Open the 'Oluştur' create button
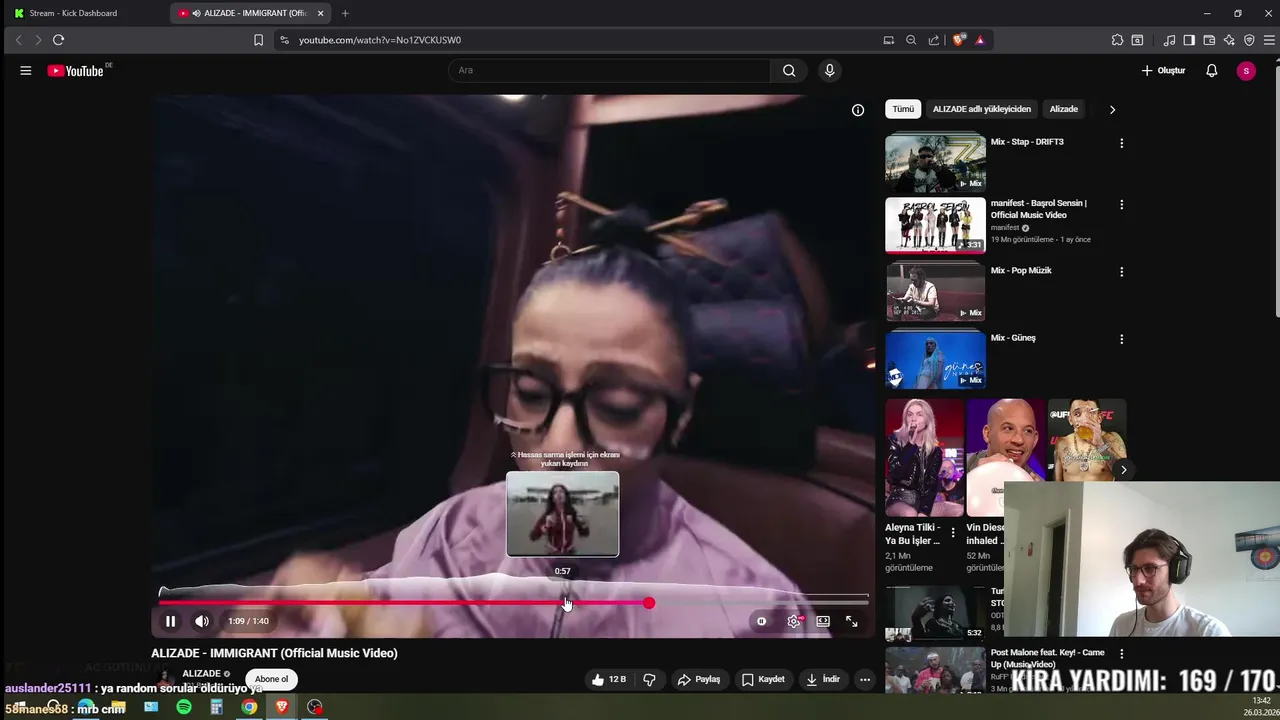The height and width of the screenshot is (720, 1280). (1163, 70)
